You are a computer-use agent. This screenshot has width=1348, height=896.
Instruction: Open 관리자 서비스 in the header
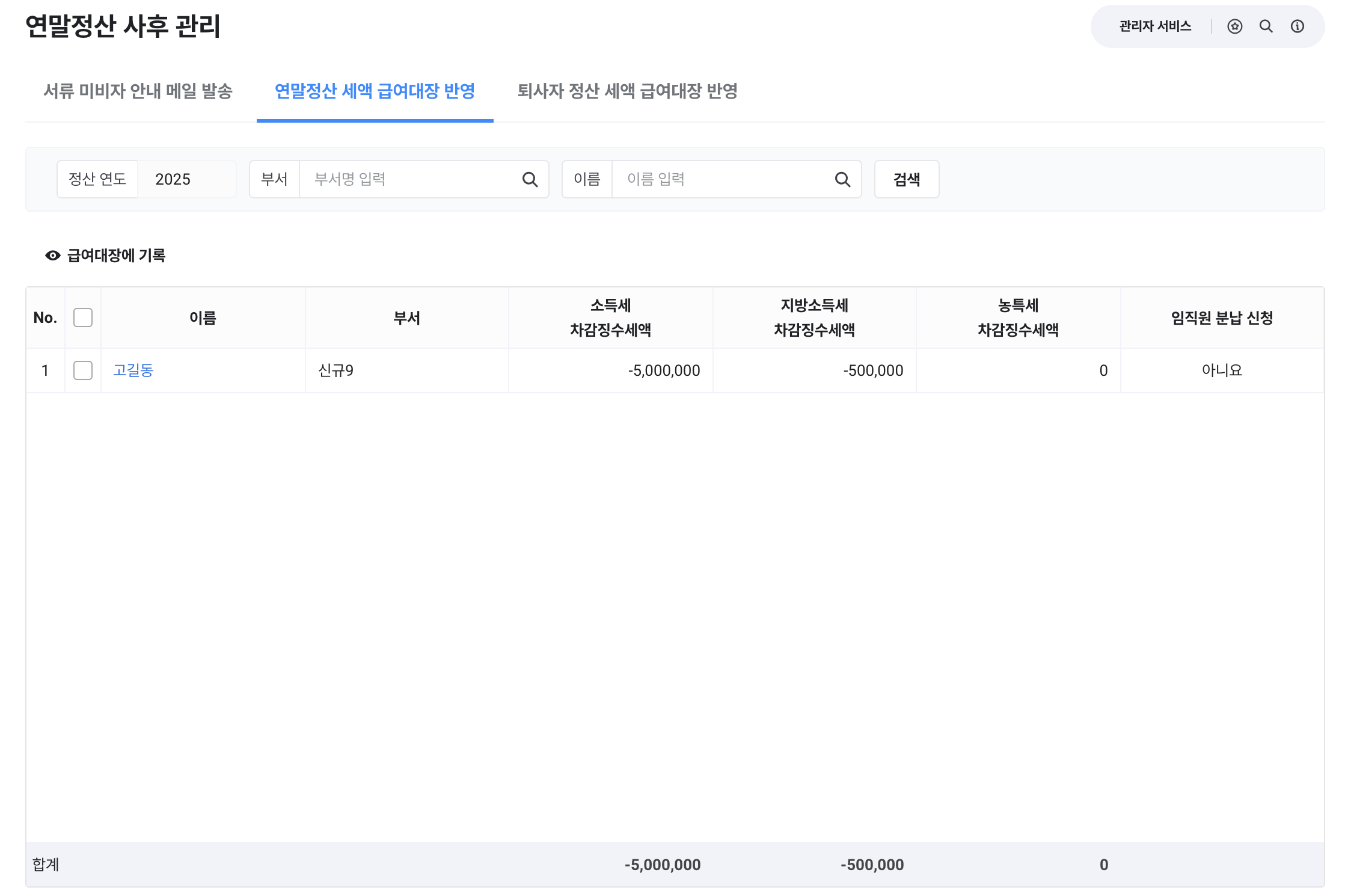pyautogui.click(x=1154, y=26)
